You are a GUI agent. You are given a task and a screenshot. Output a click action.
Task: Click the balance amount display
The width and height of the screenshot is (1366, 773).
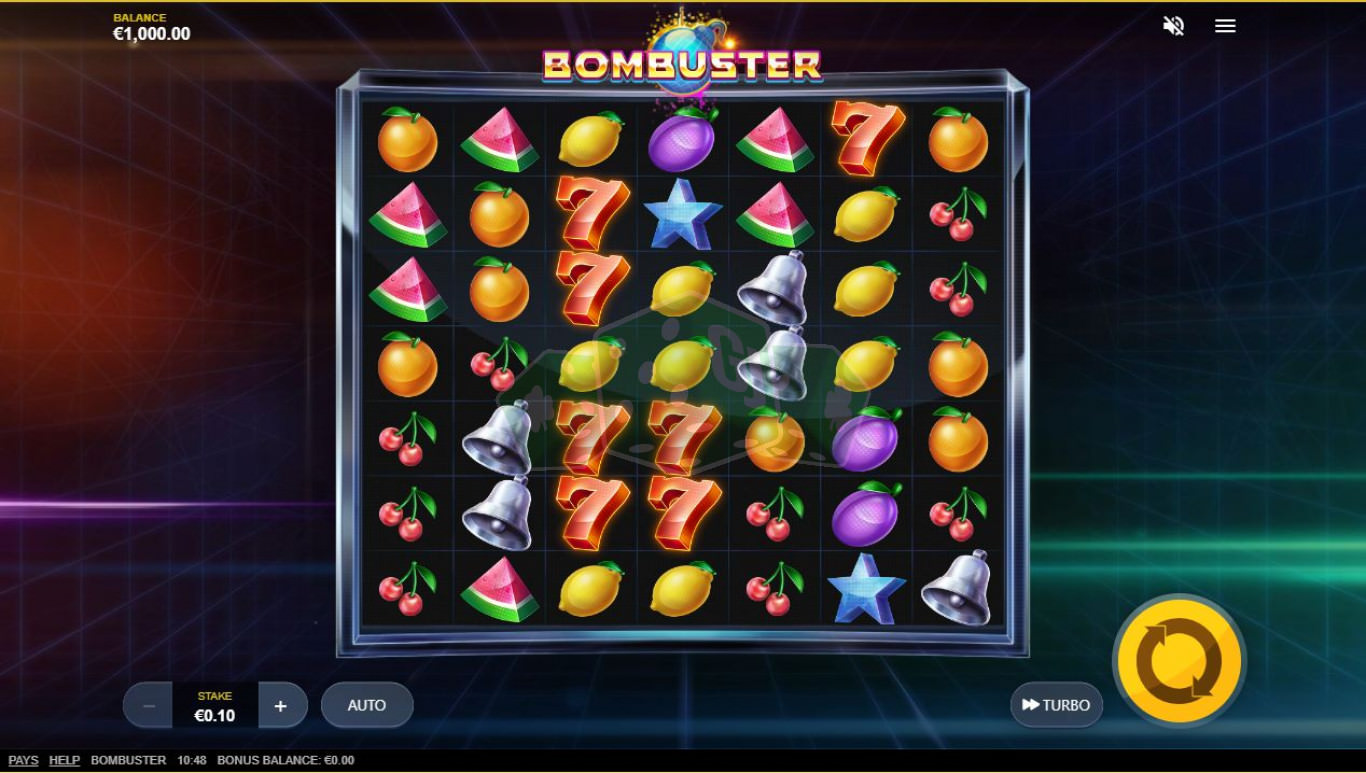[151, 33]
